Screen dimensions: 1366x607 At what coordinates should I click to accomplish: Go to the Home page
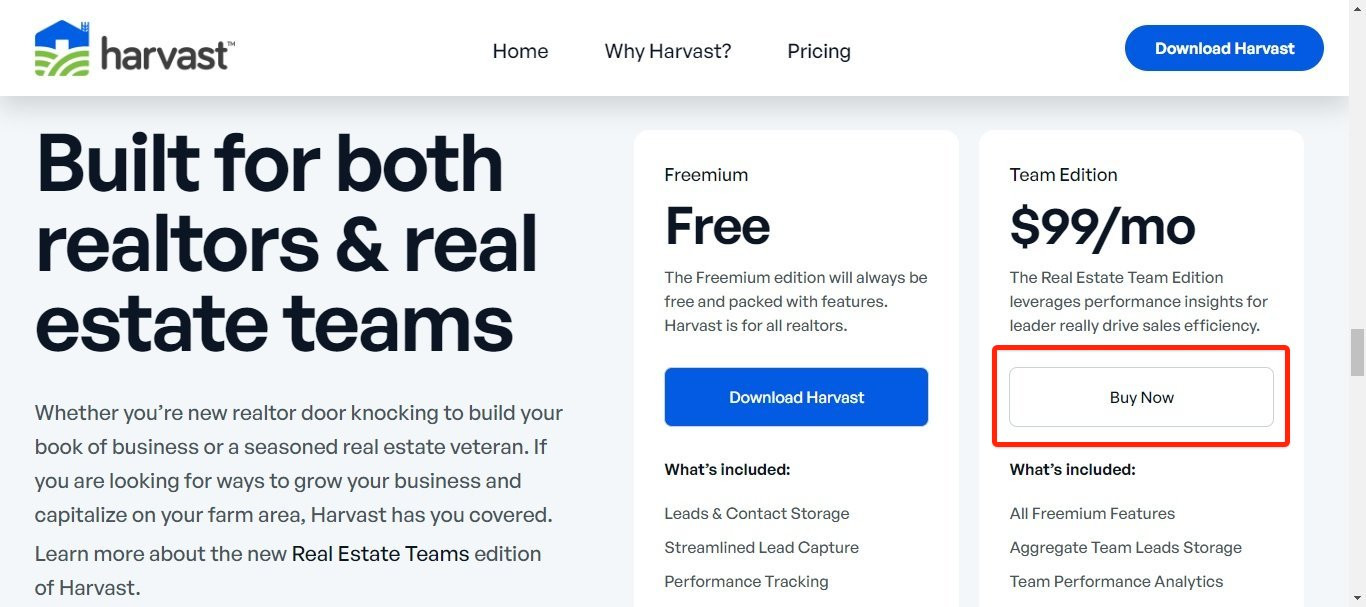520,51
